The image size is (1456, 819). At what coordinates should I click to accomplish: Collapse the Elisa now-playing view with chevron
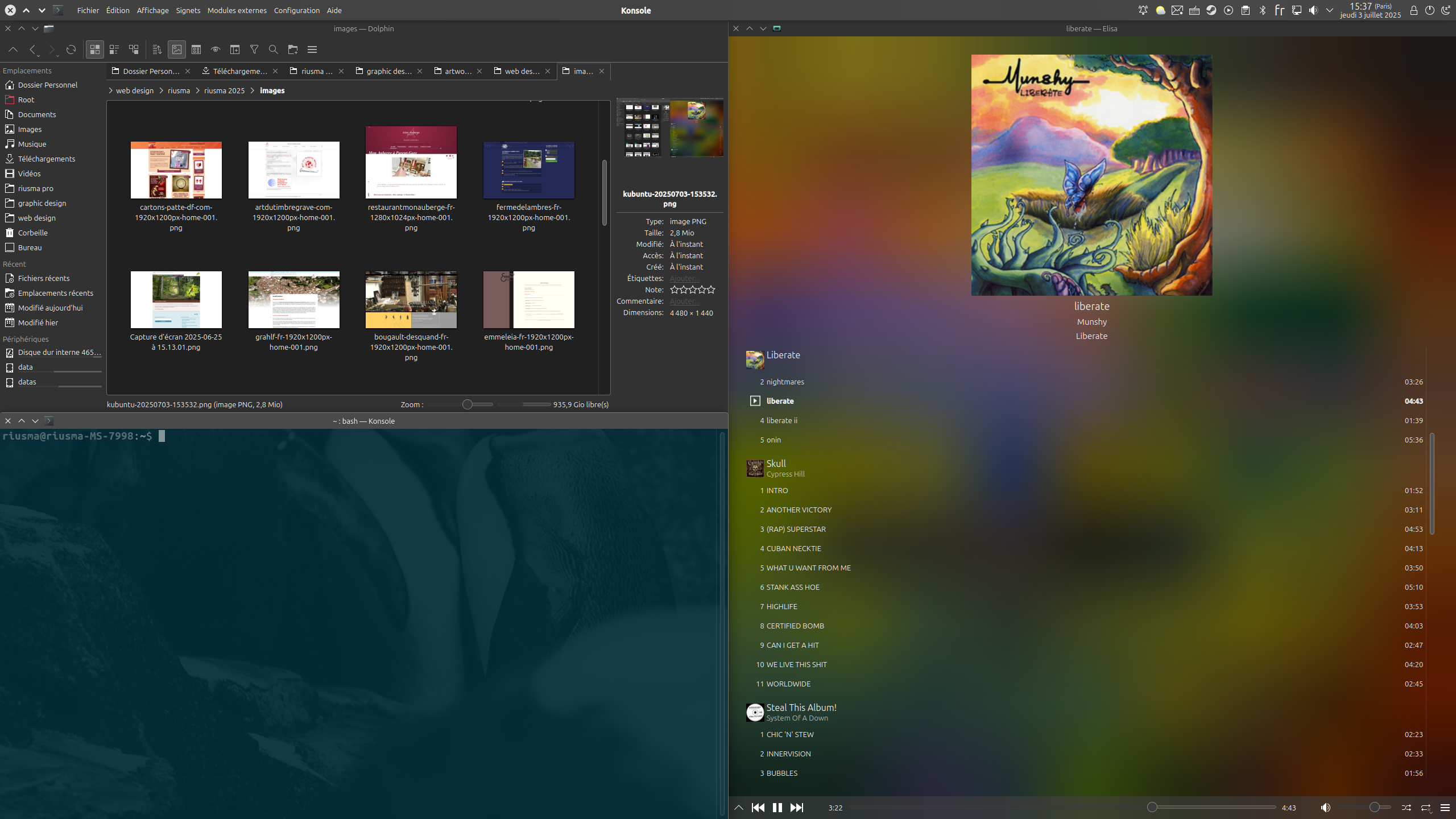(x=739, y=808)
